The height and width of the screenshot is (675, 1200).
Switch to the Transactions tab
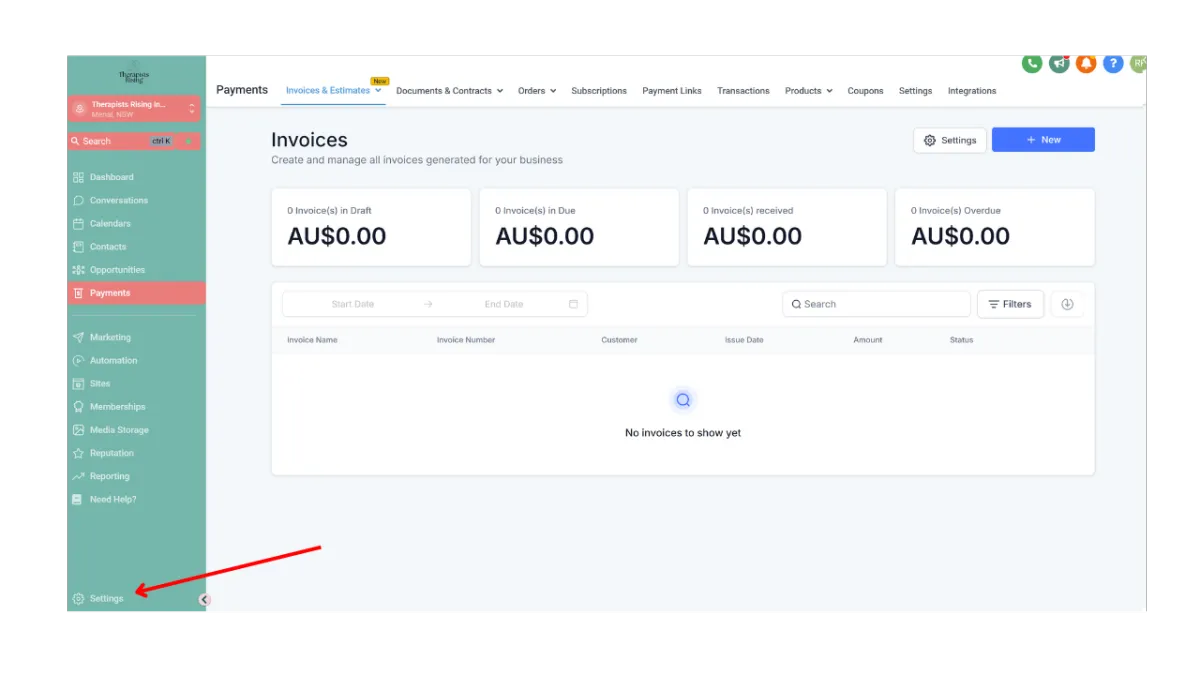[743, 91]
